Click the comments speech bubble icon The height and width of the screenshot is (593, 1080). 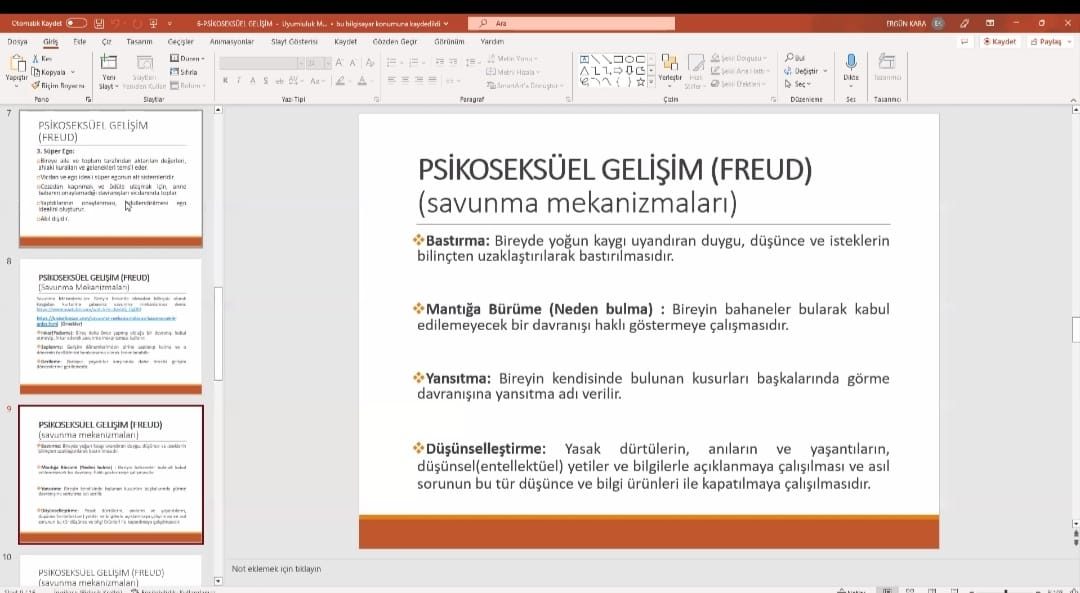point(964,42)
